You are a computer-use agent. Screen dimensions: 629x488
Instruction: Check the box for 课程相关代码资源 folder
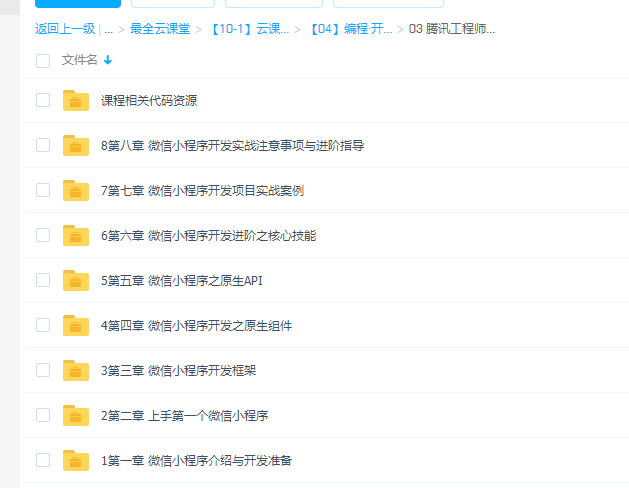43,100
